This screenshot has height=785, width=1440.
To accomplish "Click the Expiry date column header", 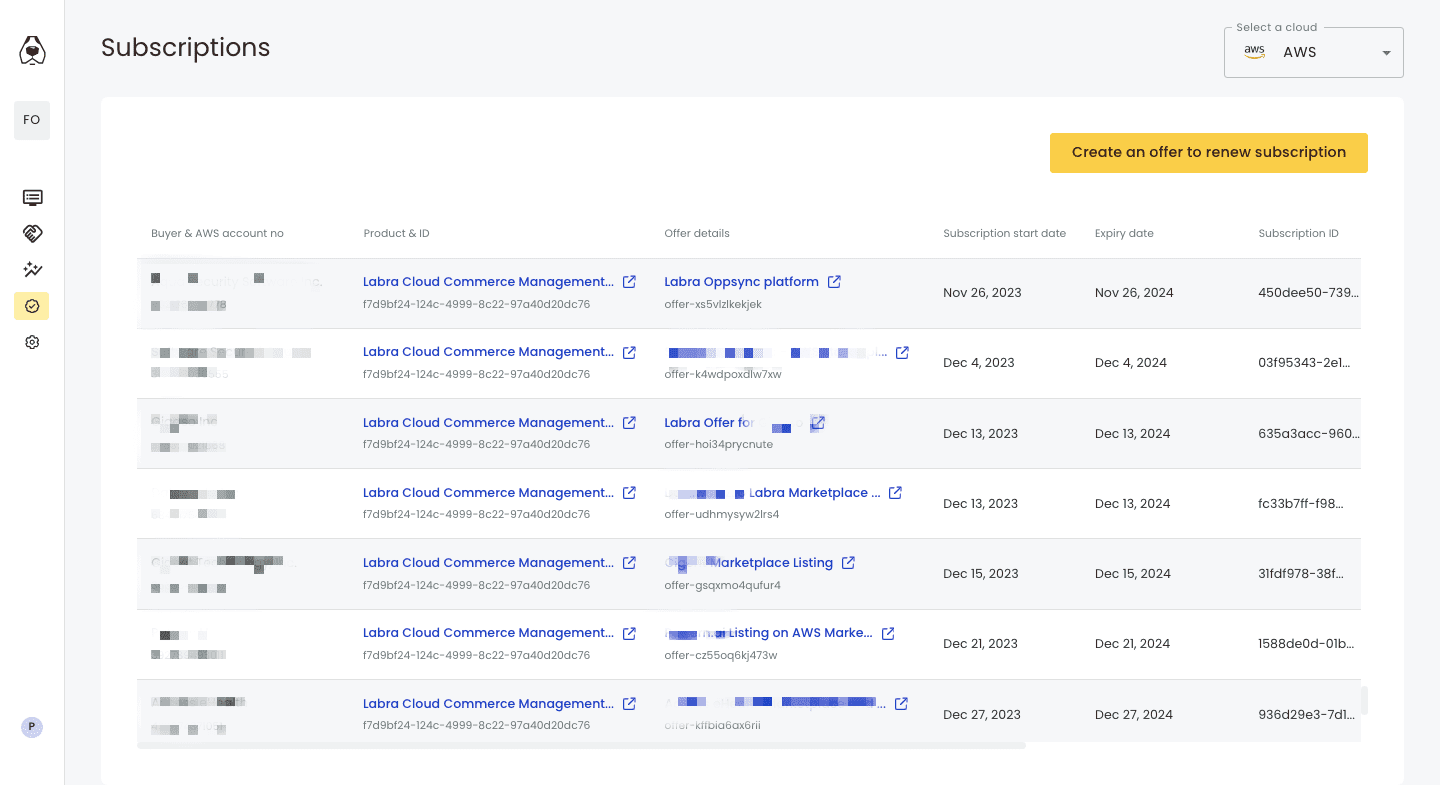I will [1124, 234].
